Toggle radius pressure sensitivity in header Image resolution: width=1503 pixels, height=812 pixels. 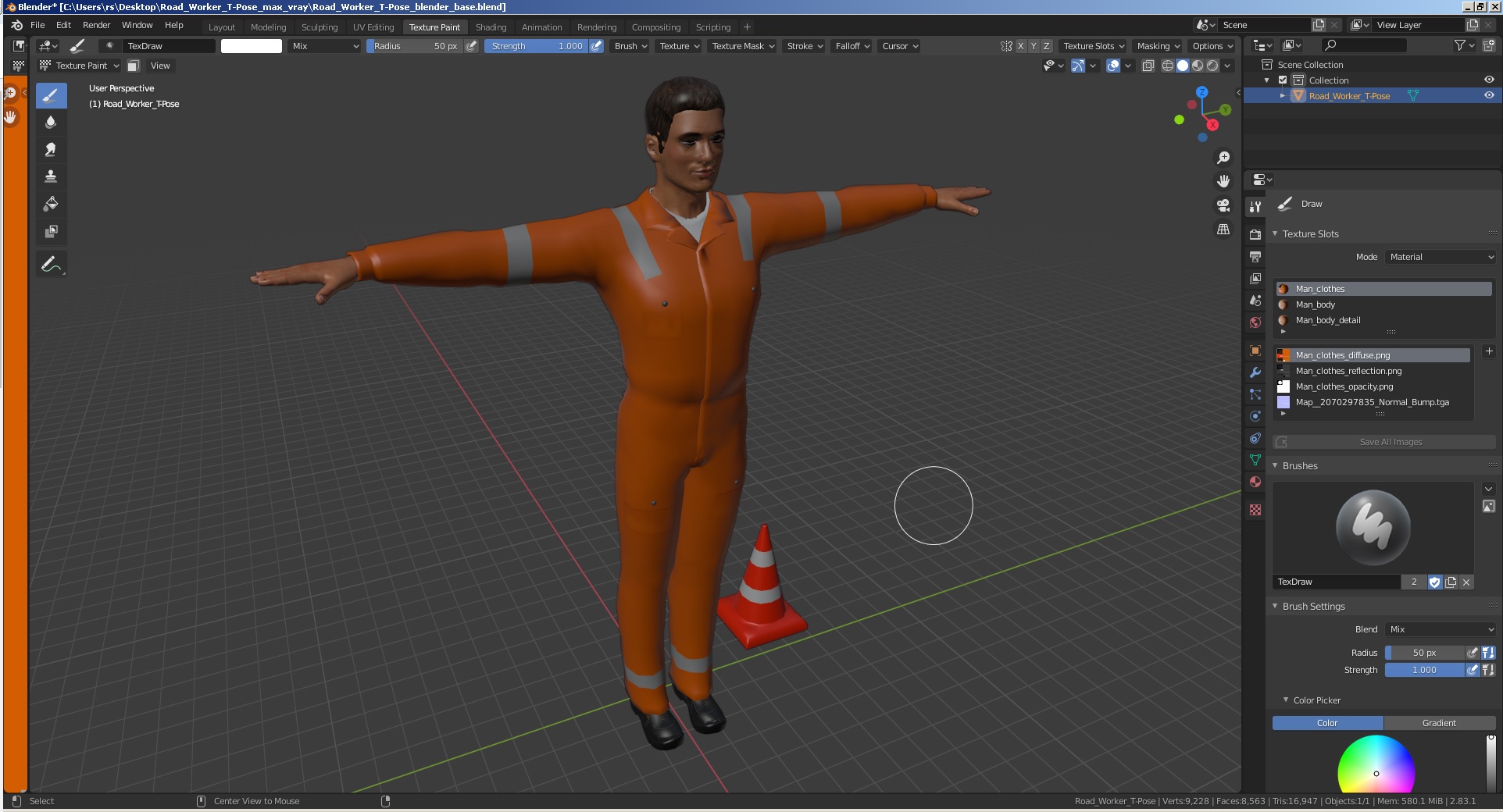coord(471,46)
